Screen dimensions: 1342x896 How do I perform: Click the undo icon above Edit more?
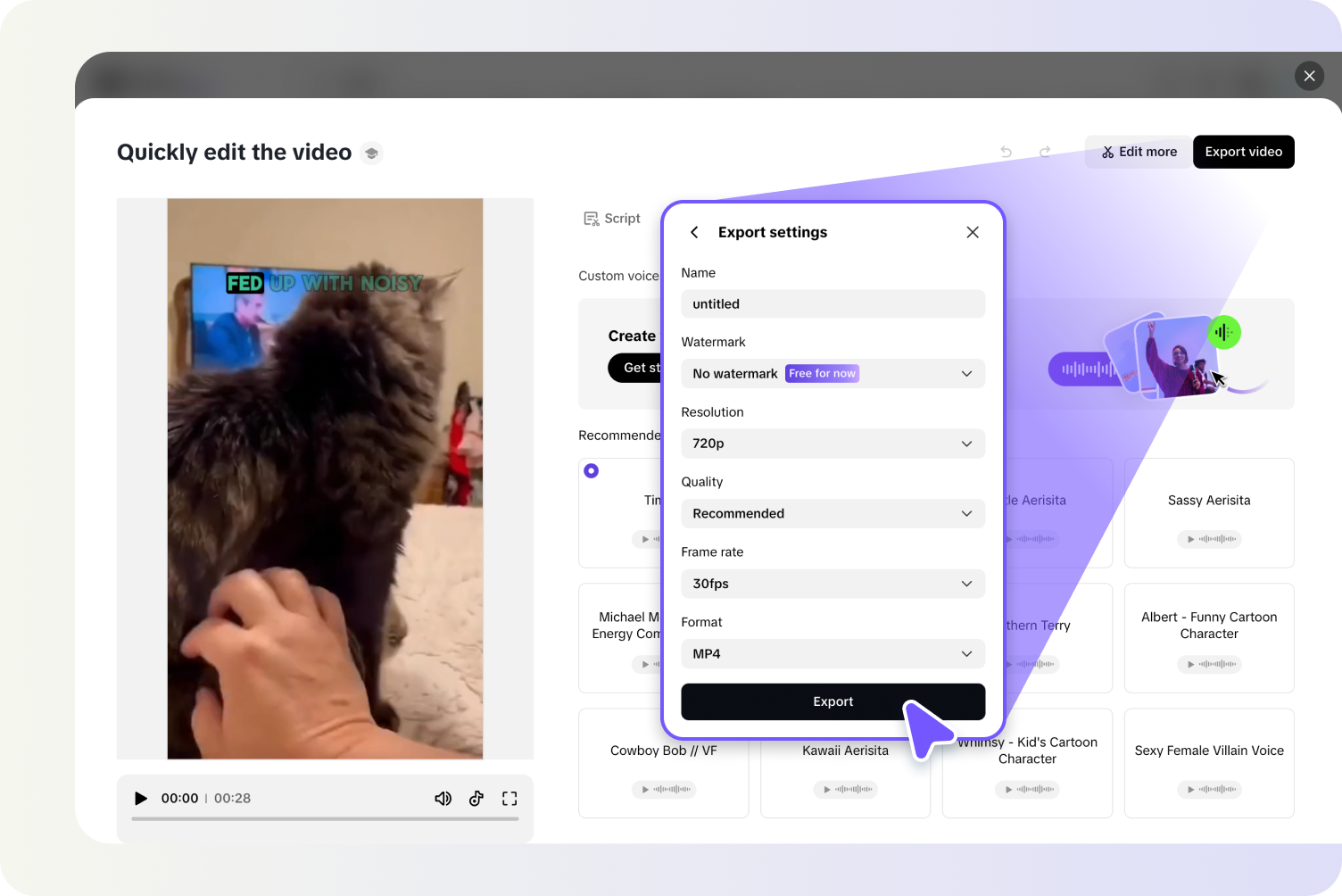pyautogui.click(x=1006, y=152)
